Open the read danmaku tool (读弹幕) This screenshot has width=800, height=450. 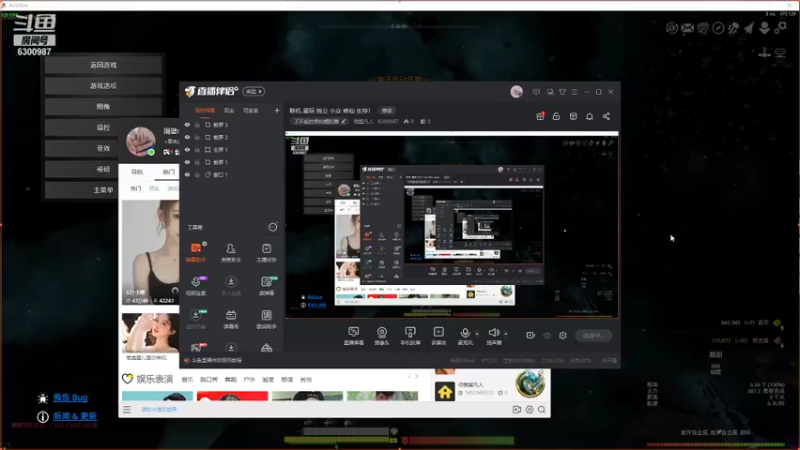(266, 286)
